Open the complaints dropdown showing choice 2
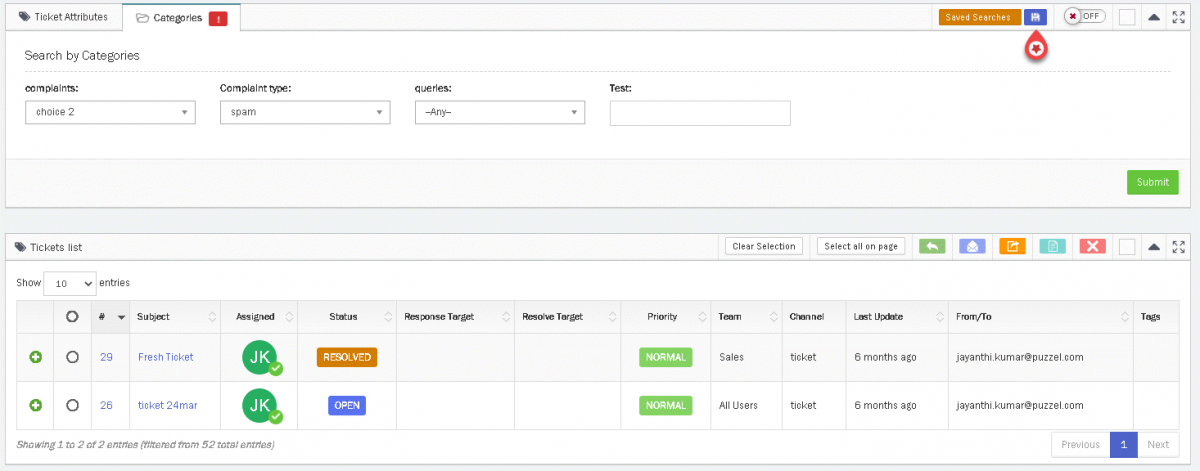The image size is (1200, 471). 109,112
